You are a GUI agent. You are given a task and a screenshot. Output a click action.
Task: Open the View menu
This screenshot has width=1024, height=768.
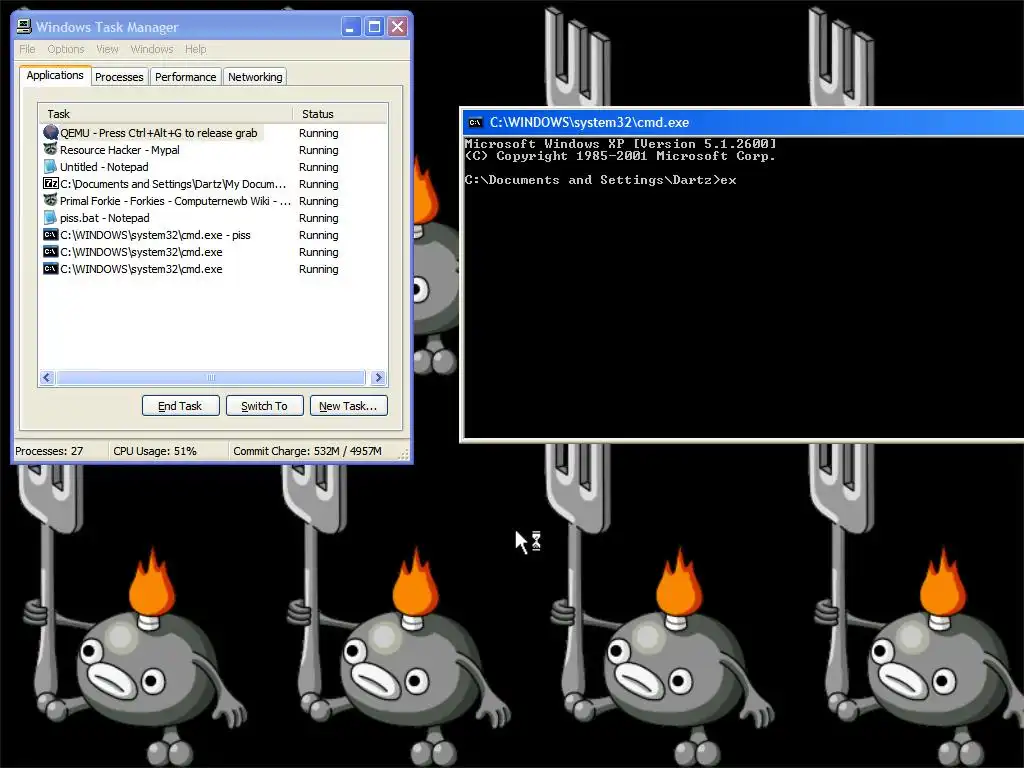coord(108,49)
